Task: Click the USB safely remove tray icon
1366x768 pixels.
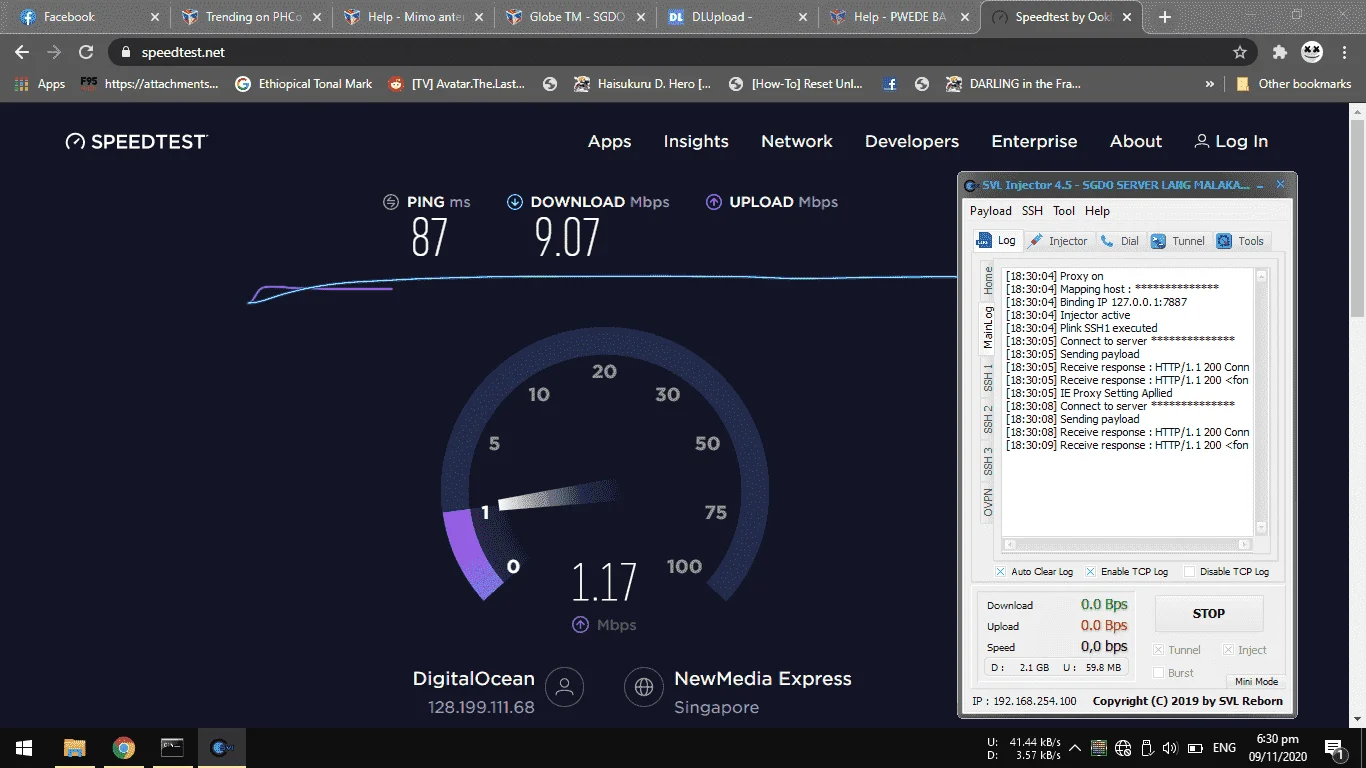Action: [1146, 748]
